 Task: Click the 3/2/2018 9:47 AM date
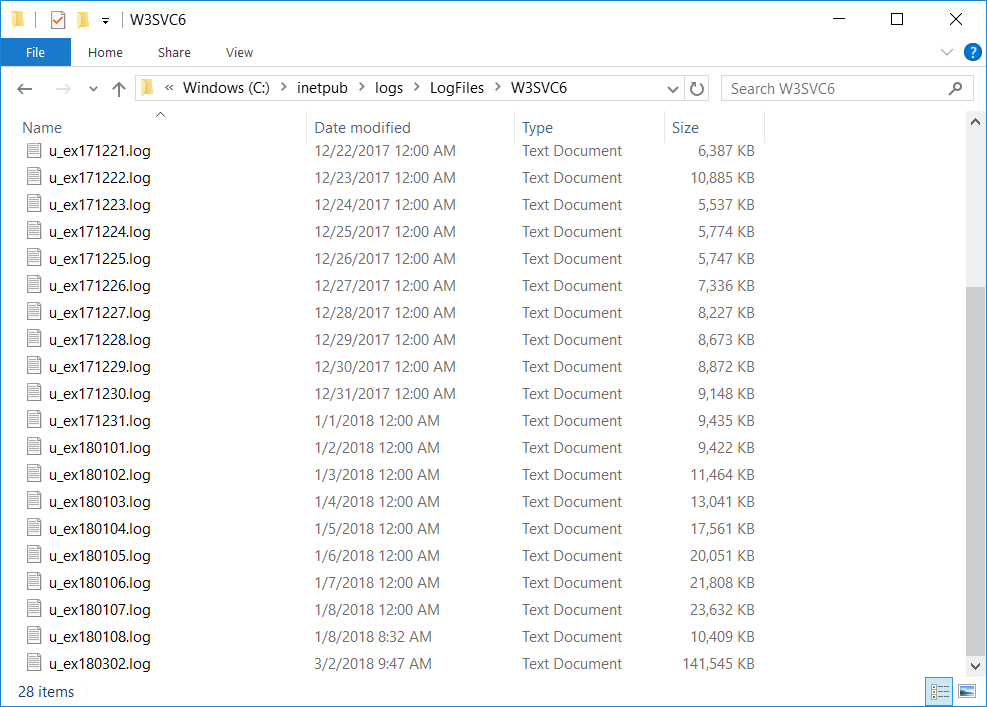coord(373,664)
